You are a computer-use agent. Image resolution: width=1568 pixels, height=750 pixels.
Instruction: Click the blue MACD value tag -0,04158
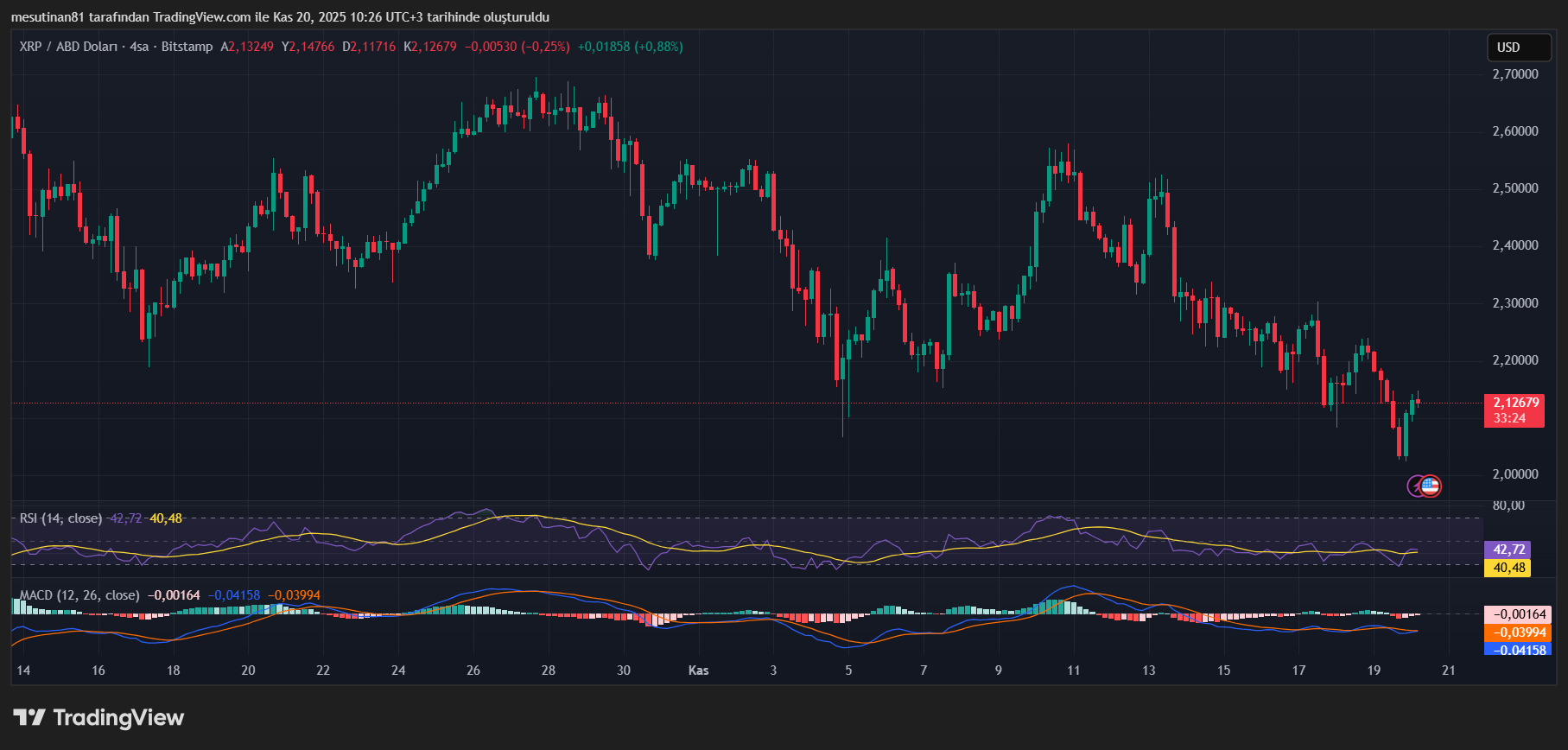coord(1517,650)
